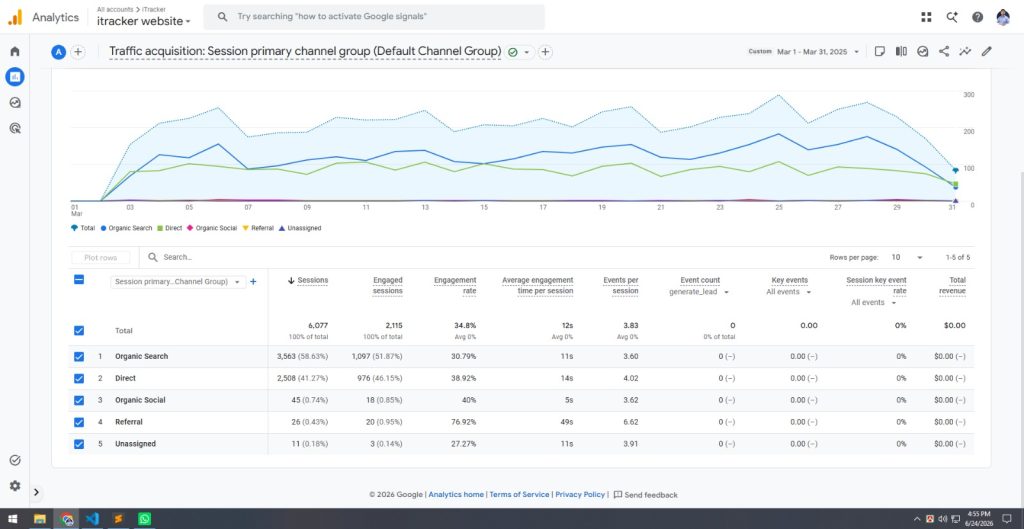Viewport: 1024px width, 529px height.
Task: Open the compare columns icon
Action: point(901,51)
